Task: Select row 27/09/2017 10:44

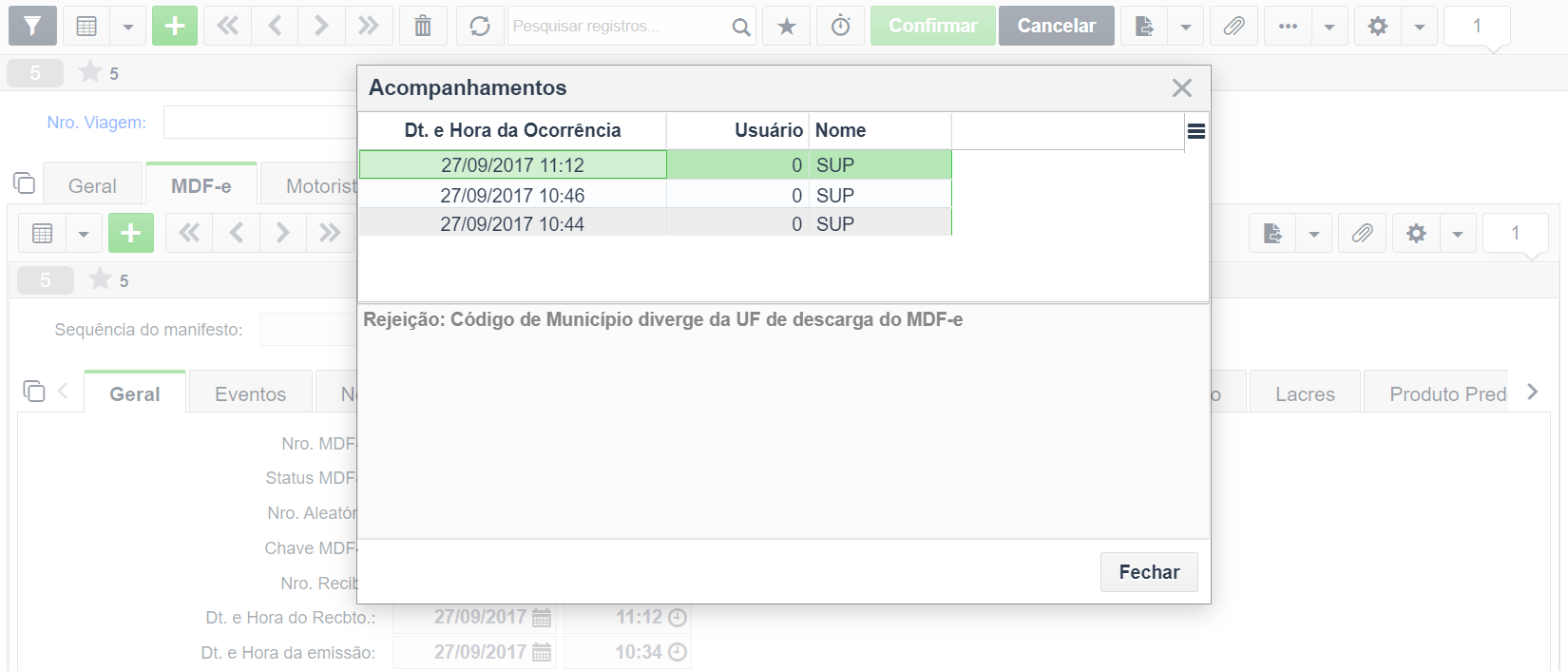Action: coord(655,223)
